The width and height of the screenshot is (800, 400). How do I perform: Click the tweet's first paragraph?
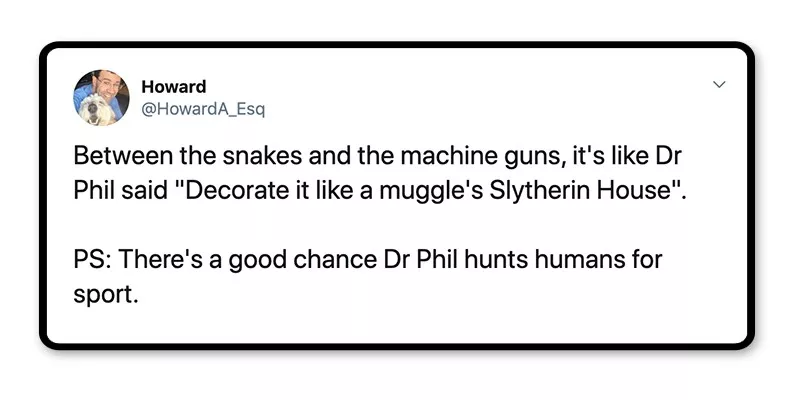click(x=380, y=174)
